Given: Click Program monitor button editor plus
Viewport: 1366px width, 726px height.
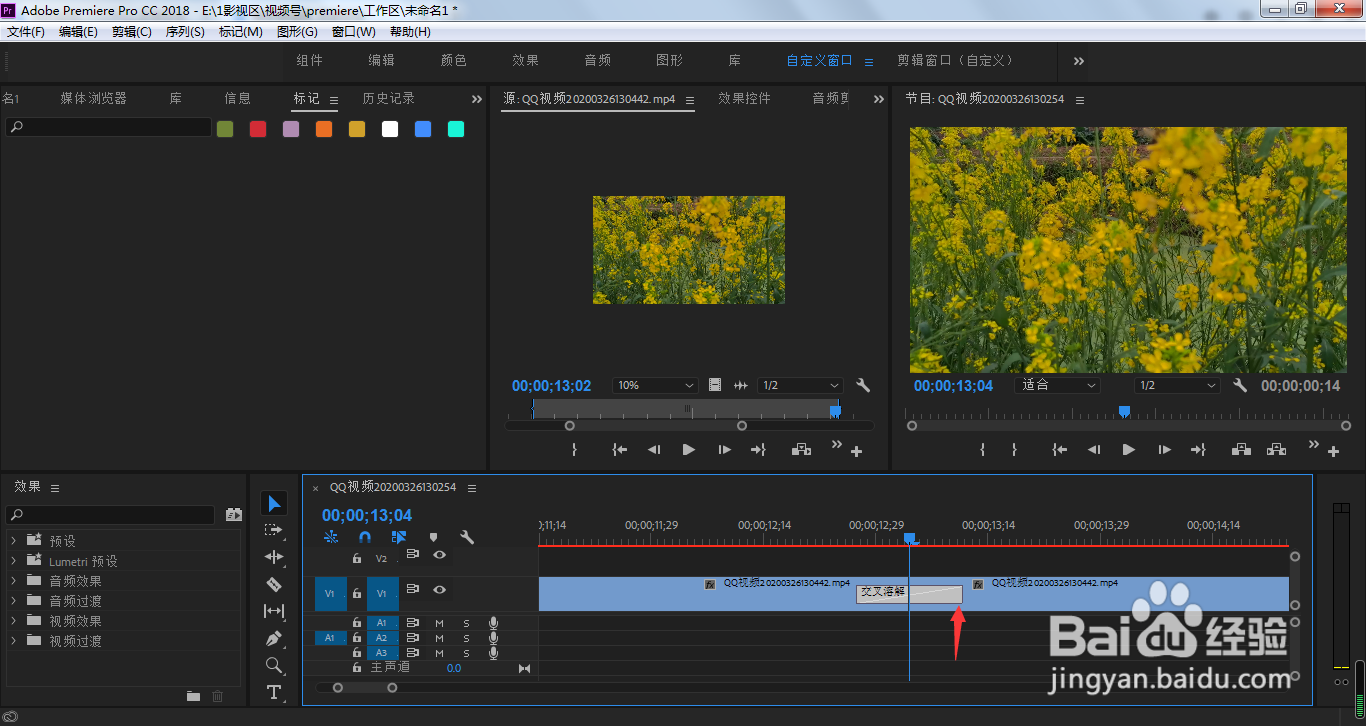Looking at the screenshot, I should [1333, 452].
